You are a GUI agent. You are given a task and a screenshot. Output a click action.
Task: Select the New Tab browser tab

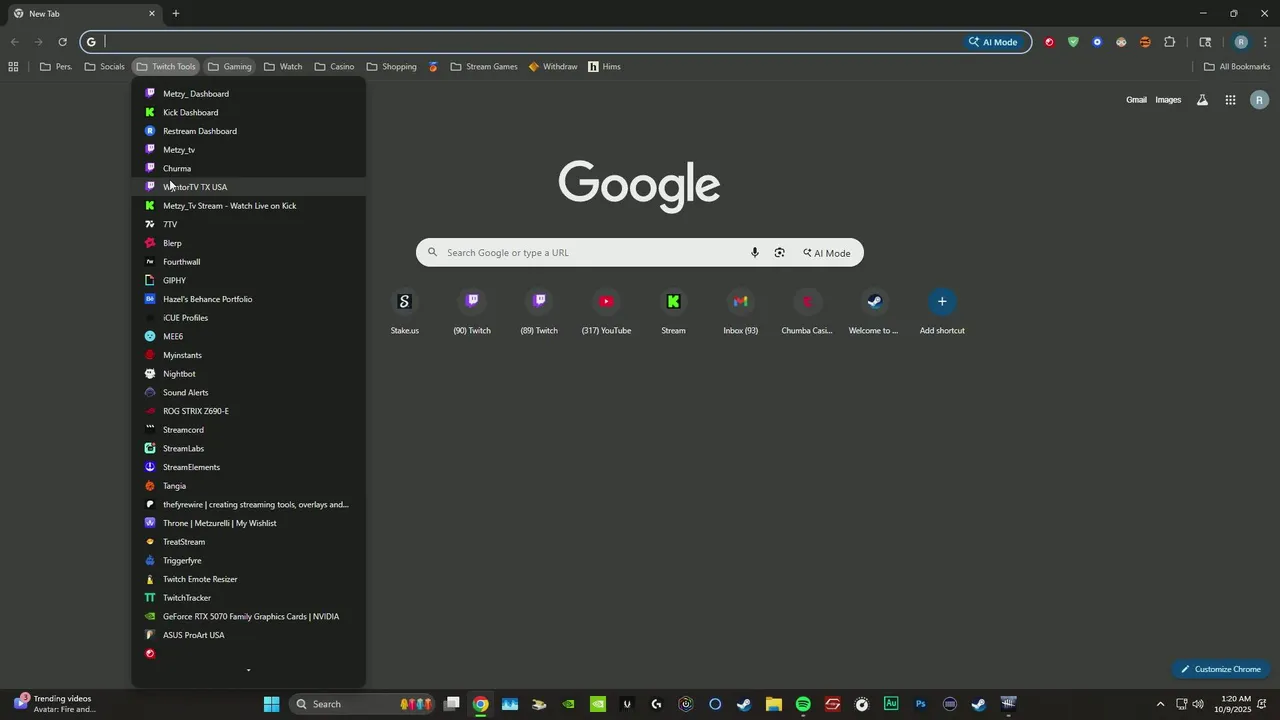(x=85, y=14)
